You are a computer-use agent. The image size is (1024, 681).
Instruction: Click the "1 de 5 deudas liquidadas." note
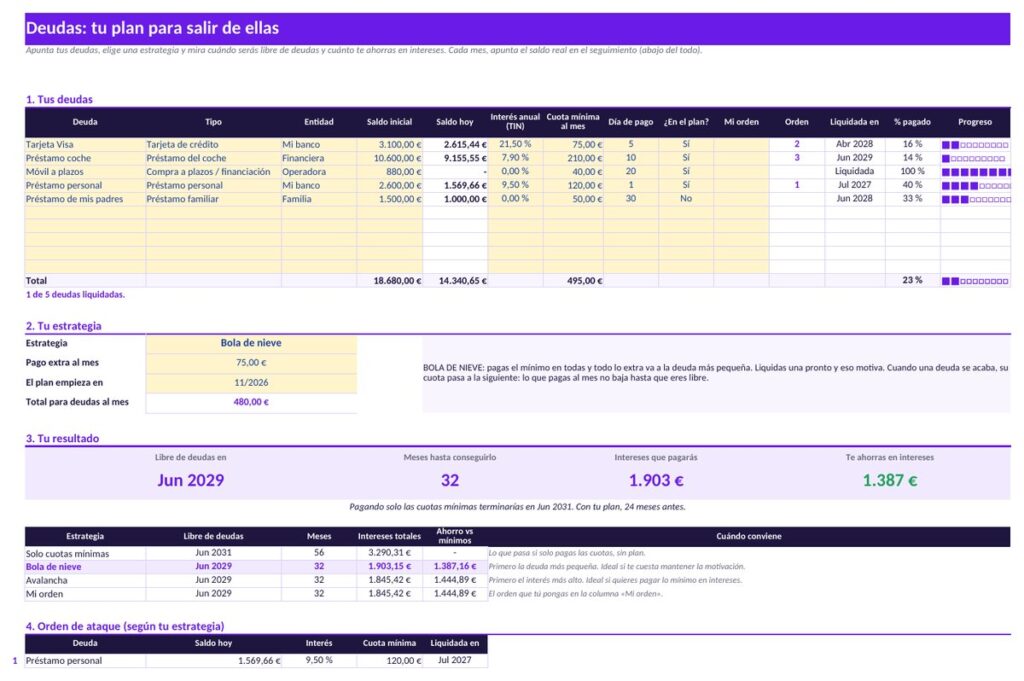75,294
